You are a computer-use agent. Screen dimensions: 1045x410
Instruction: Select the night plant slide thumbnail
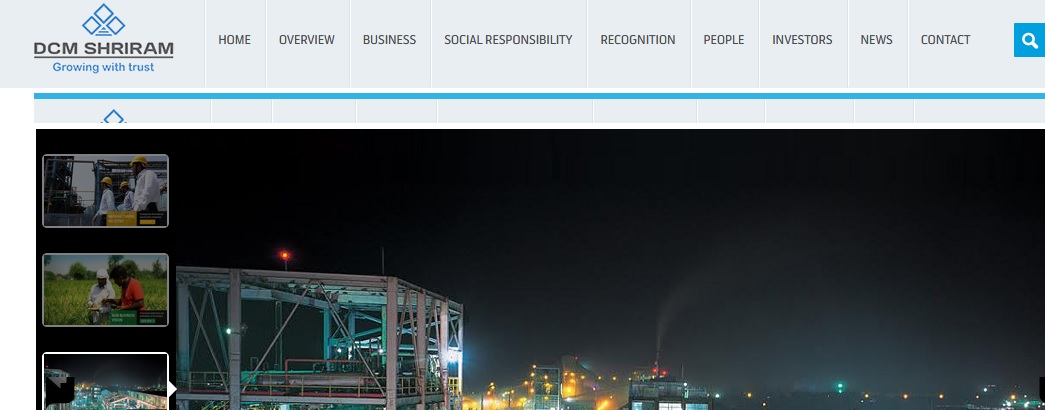coord(105,381)
